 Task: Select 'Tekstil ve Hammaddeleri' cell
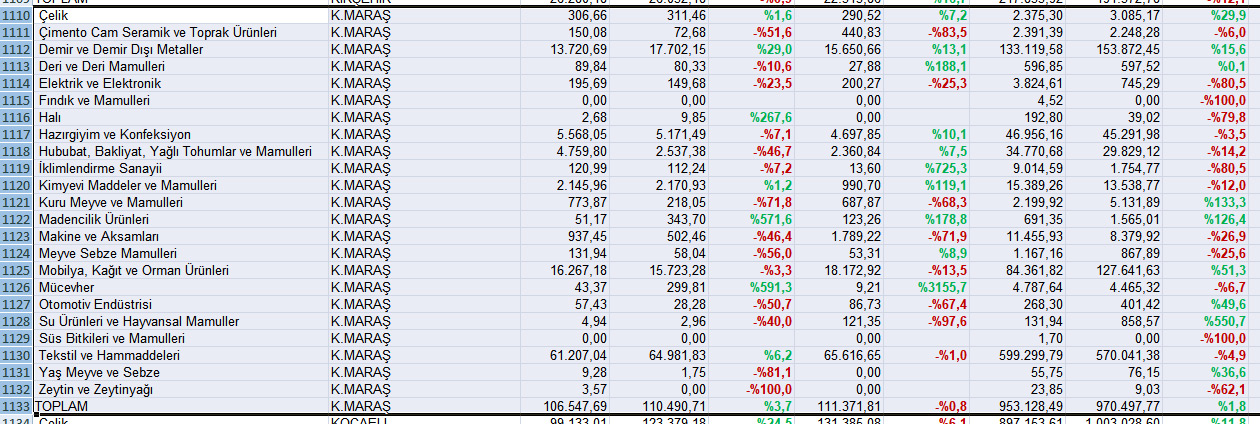(181, 356)
